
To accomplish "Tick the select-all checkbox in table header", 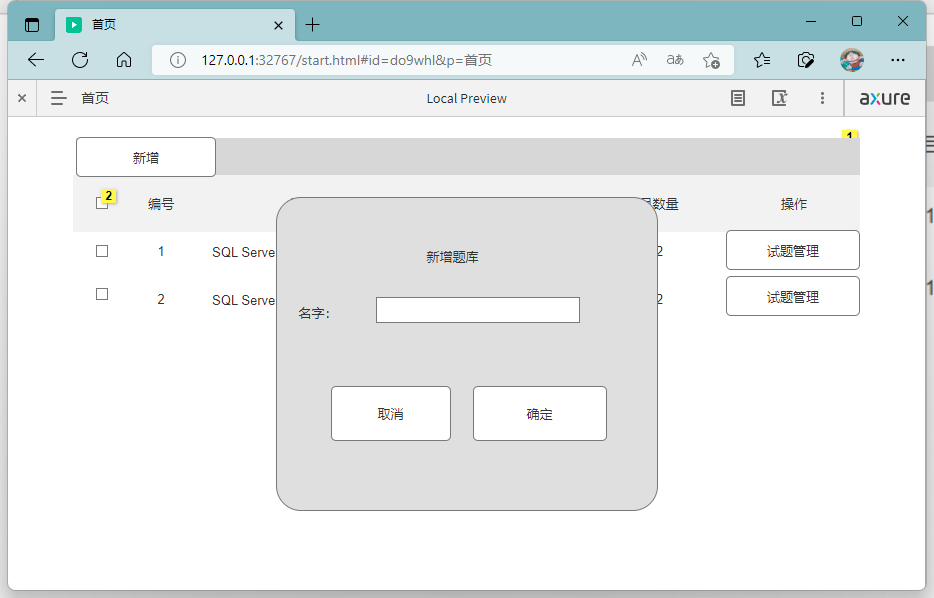I will coord(101,204).
